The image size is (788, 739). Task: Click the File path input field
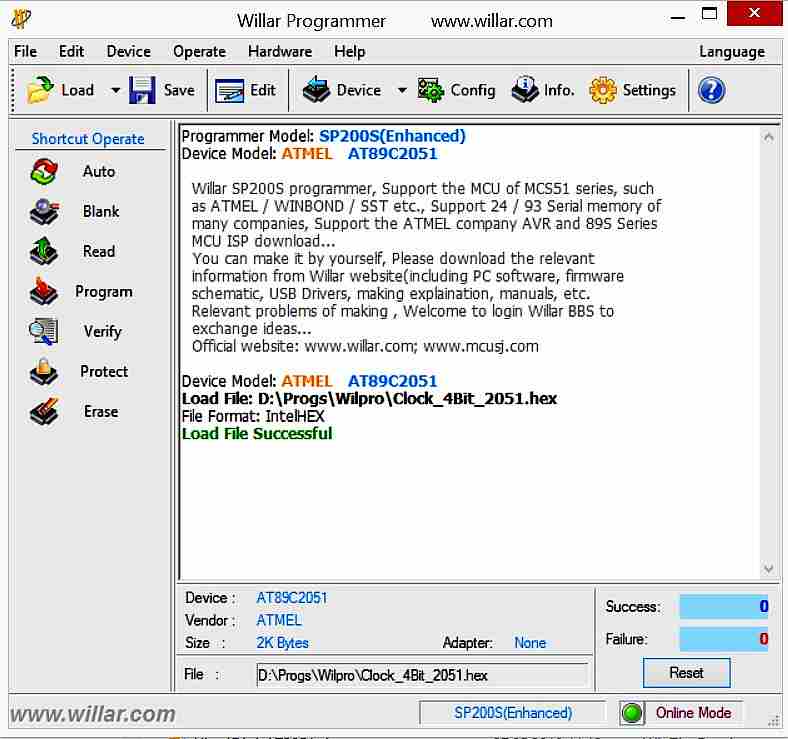tap(422, 675)
